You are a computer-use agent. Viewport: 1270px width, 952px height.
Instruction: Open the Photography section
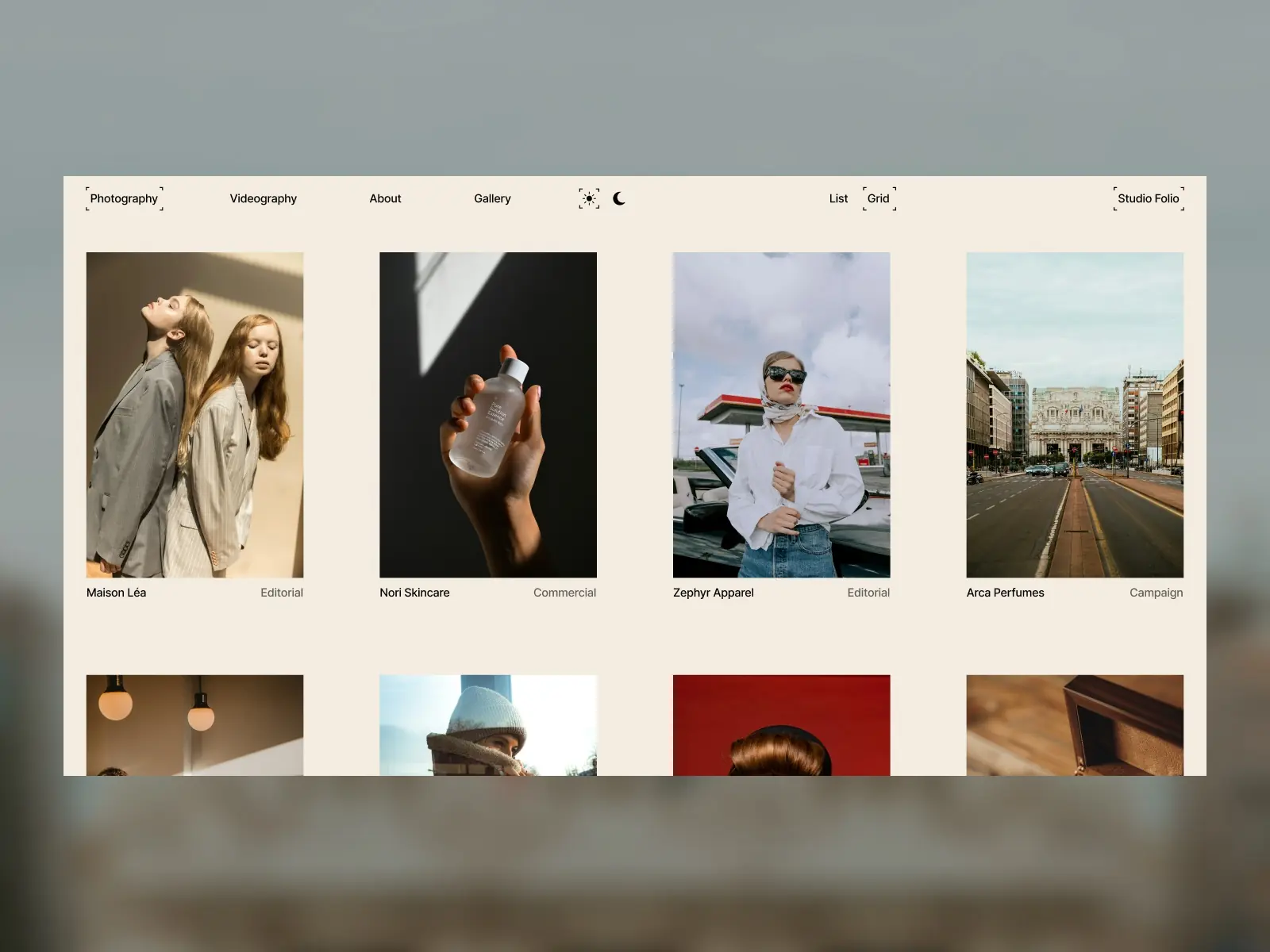[124, 198]
